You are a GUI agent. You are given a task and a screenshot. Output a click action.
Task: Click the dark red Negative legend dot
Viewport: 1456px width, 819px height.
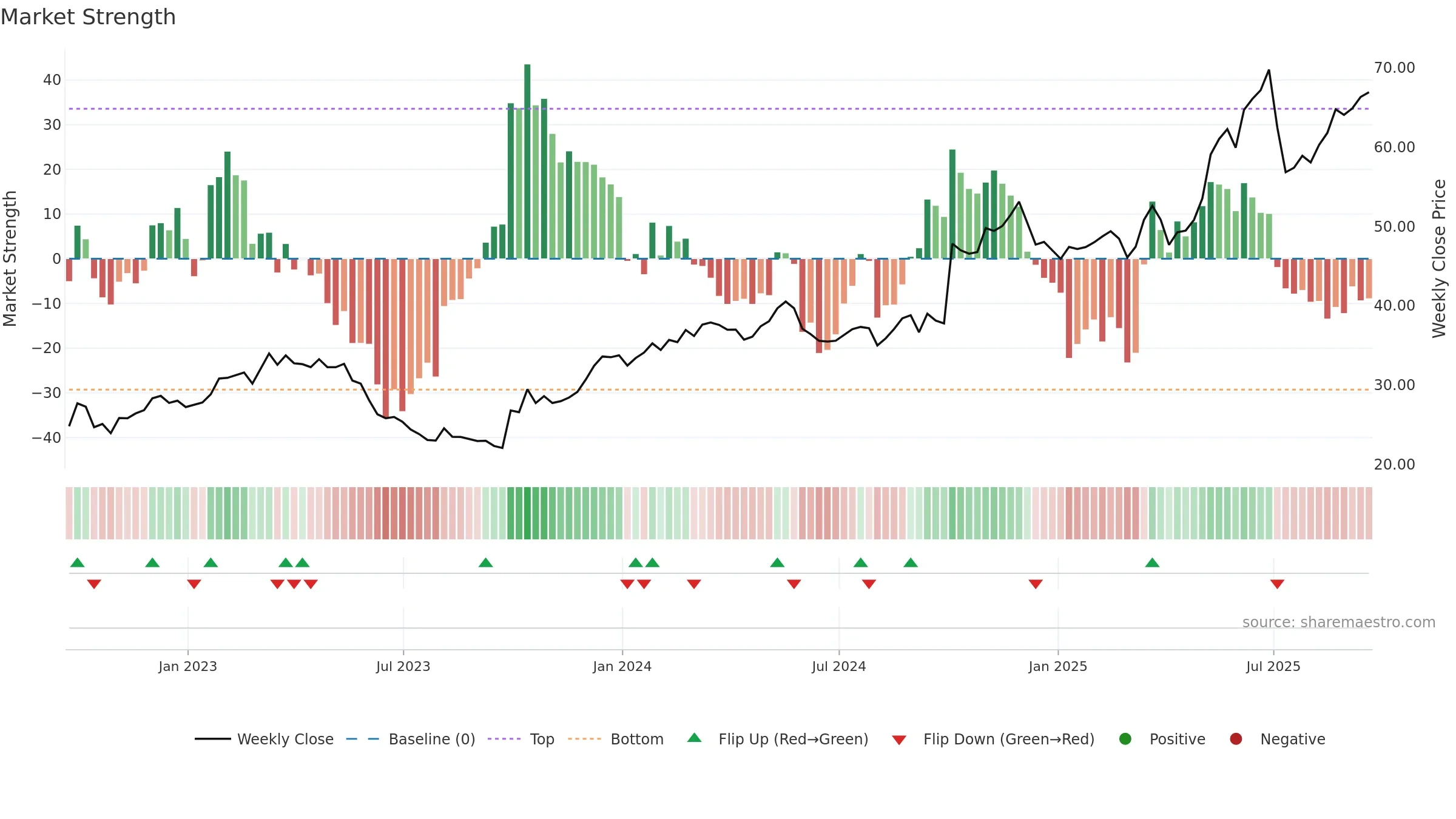point(1236,739)
